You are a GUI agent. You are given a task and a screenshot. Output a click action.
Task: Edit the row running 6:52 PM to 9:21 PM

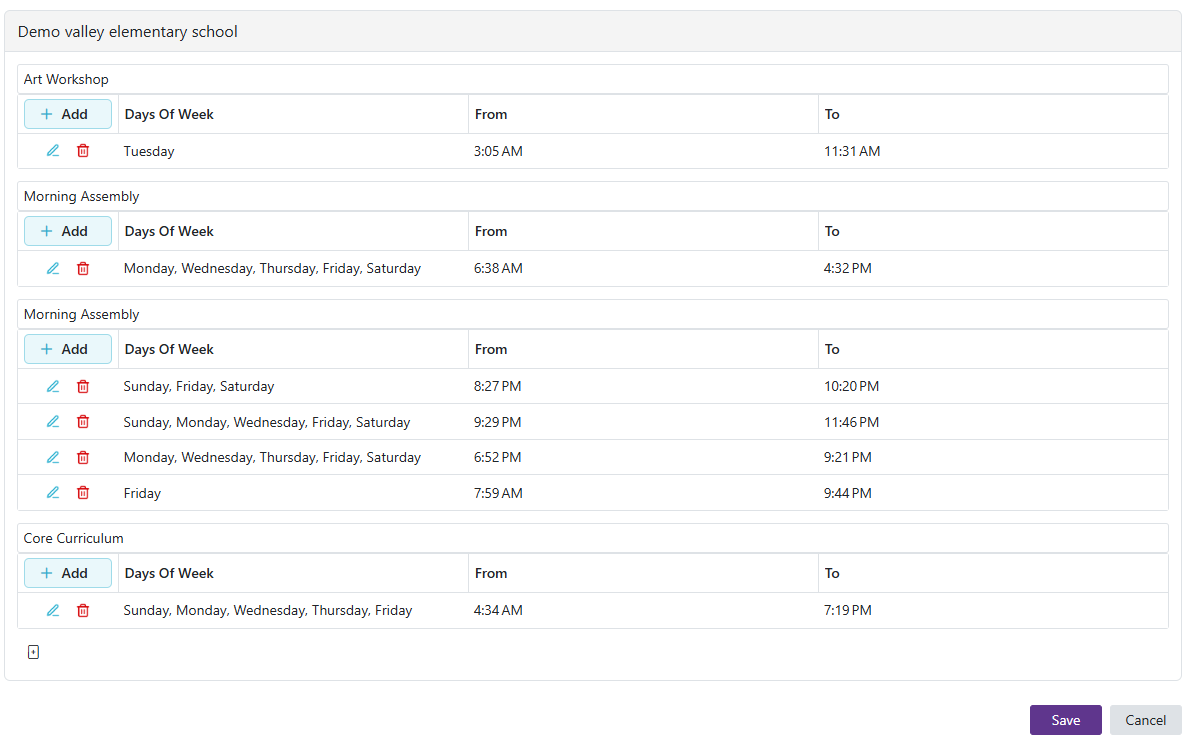tap(53, 457)
